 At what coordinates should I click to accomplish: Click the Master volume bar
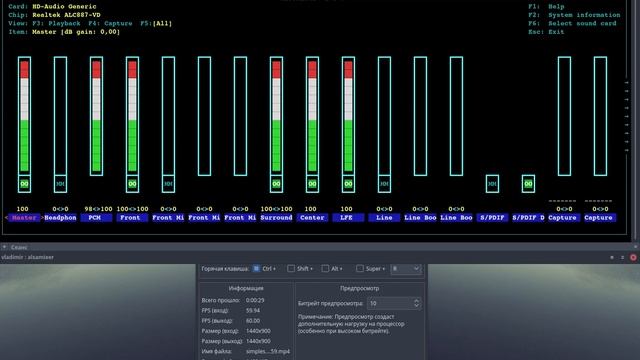pyautogui.click(x=24, y=116)
